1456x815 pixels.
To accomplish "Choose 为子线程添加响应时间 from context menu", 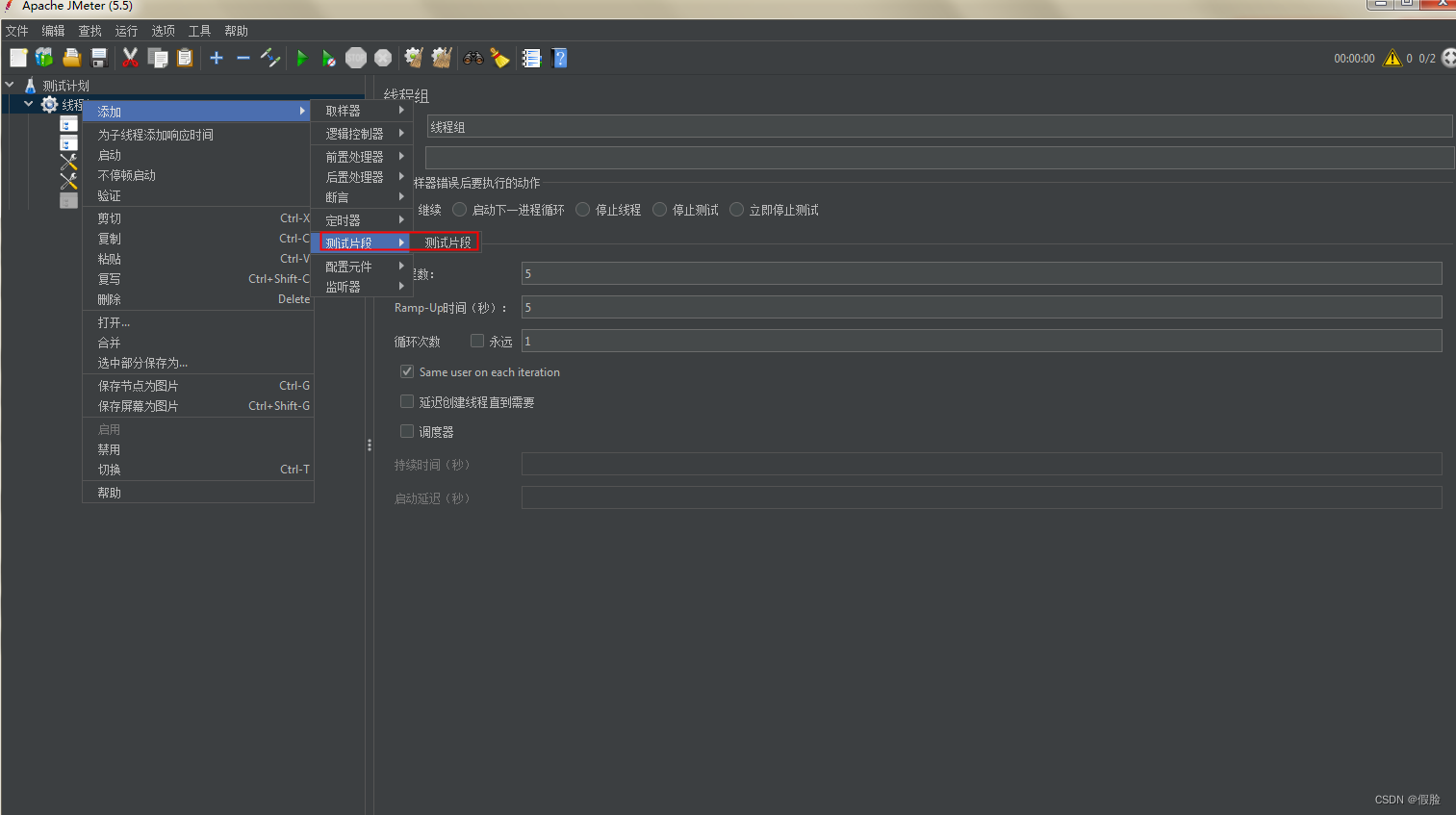I will [x=198, y=135].
